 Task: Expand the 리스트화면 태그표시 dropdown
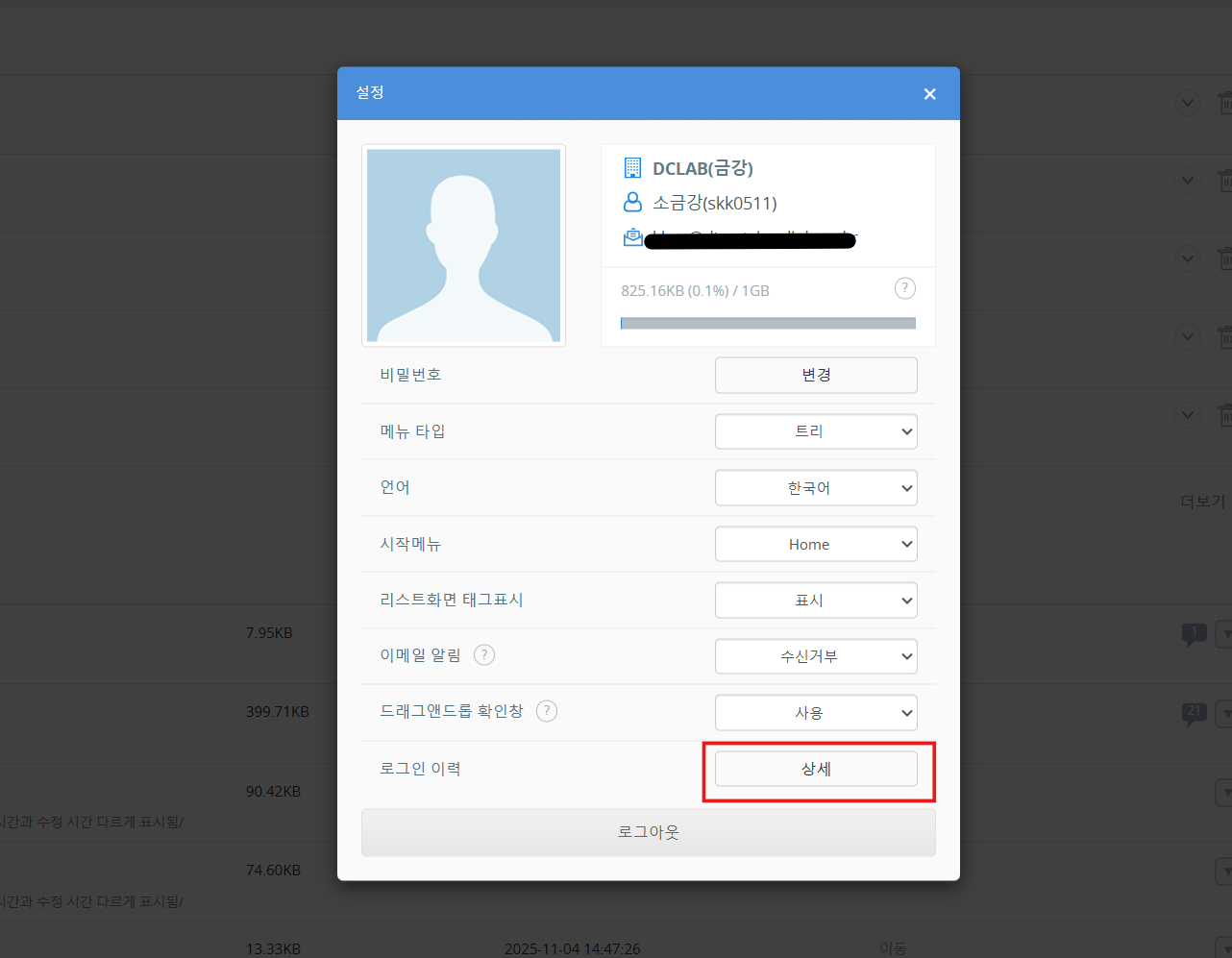pyautogui.click(x=815, y=601)
